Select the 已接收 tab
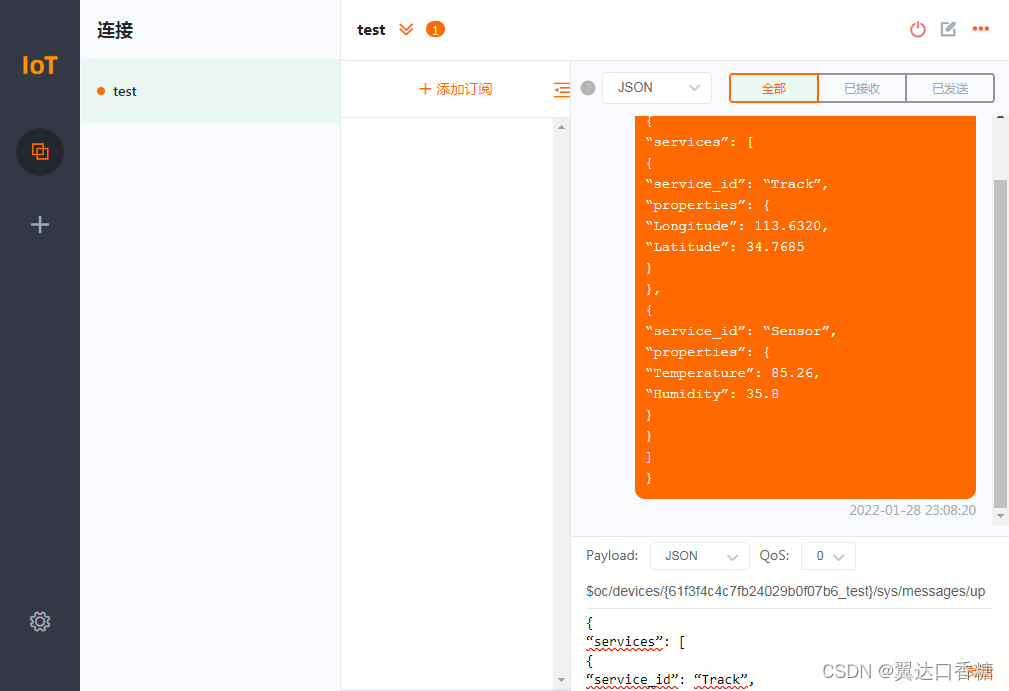 coord(862,88)
